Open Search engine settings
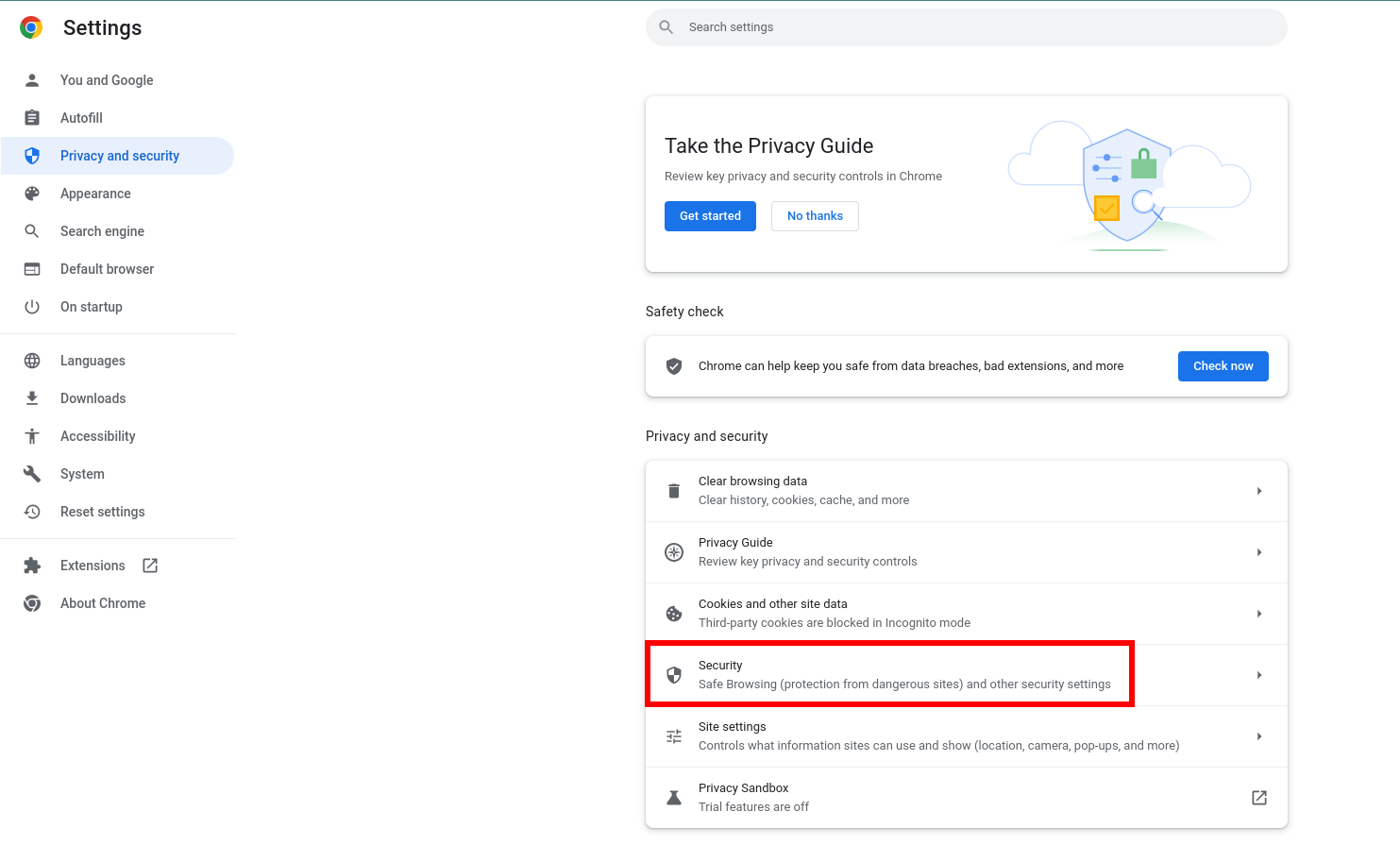 117,231
